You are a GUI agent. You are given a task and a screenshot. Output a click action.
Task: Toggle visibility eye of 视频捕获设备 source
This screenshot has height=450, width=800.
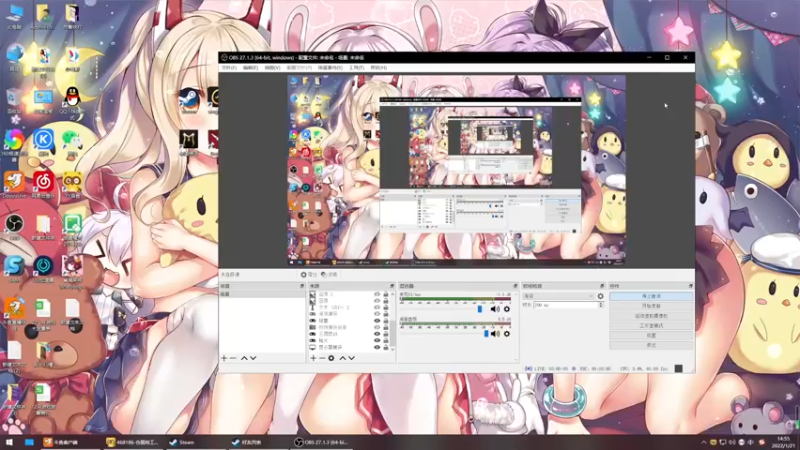point(377,327)
